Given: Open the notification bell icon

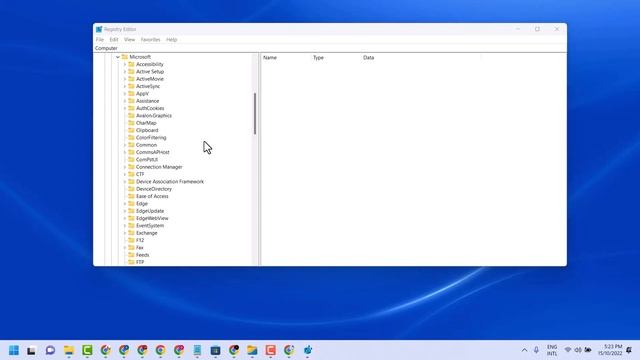Looking at the screenshot, I should pyautogui.click(x=629, y=350).
